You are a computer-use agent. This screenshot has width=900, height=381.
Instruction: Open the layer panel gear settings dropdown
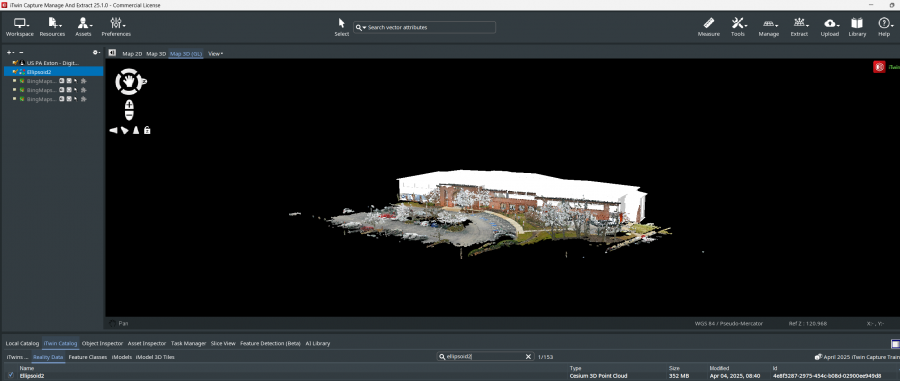96,52
